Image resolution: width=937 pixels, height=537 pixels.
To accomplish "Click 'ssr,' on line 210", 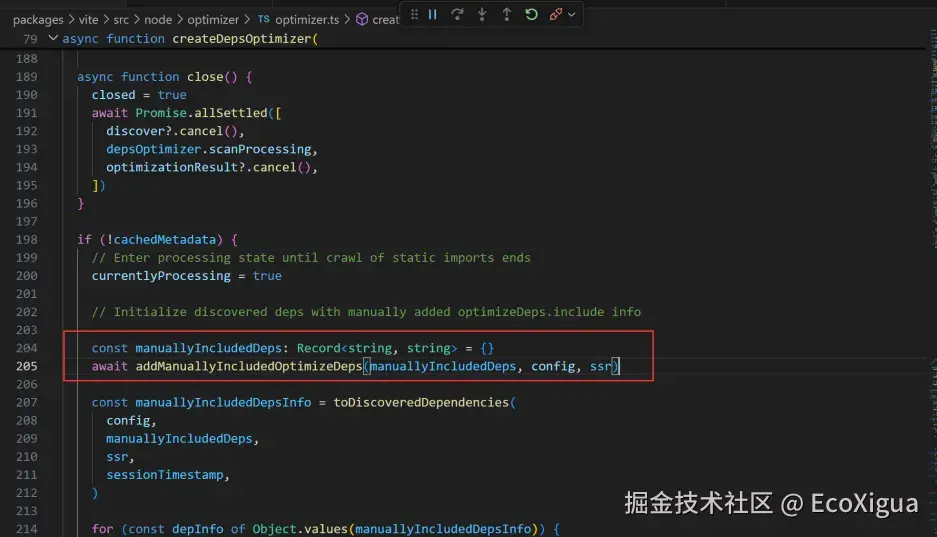I will pyautogui.click(x=120, y=457).
